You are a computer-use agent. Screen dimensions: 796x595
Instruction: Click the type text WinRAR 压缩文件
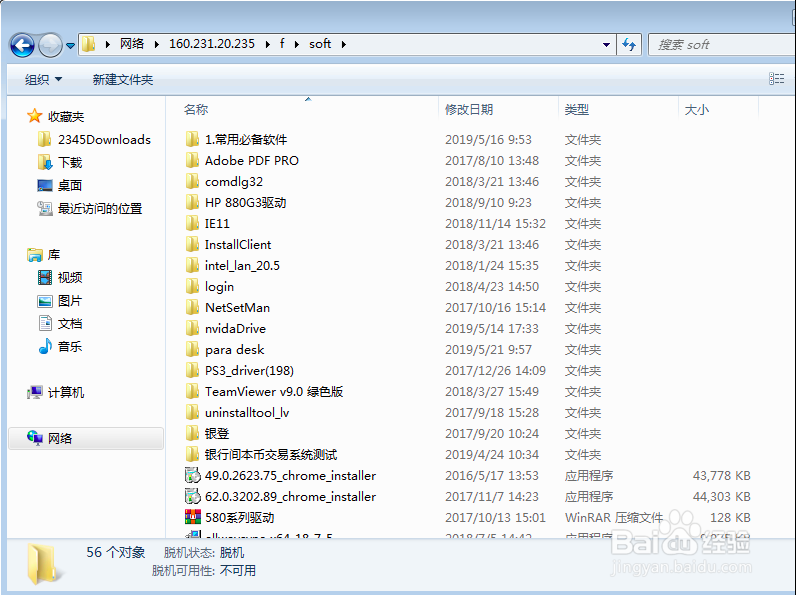click(614, 517)
